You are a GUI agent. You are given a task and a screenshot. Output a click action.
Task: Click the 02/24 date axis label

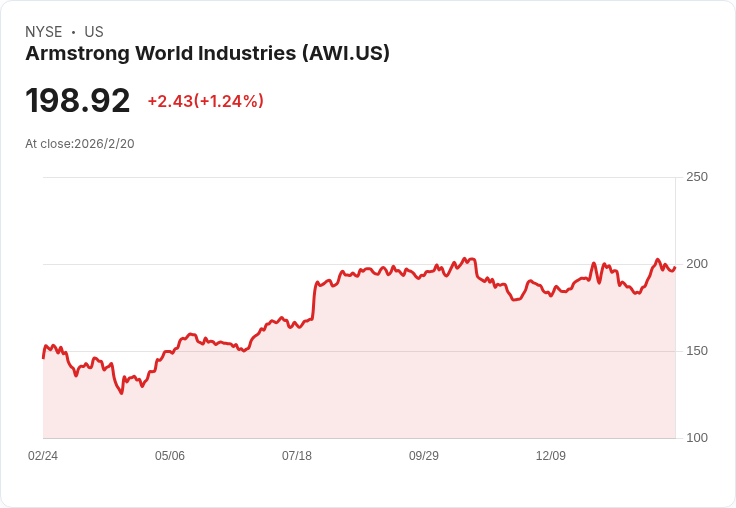tap(43, 456)
